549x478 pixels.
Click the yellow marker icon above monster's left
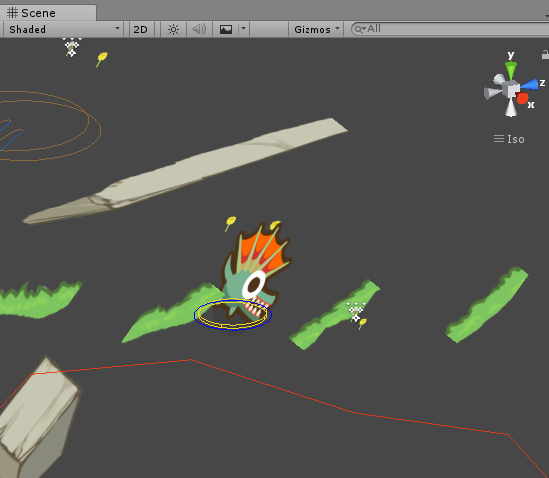coord(230,223)
